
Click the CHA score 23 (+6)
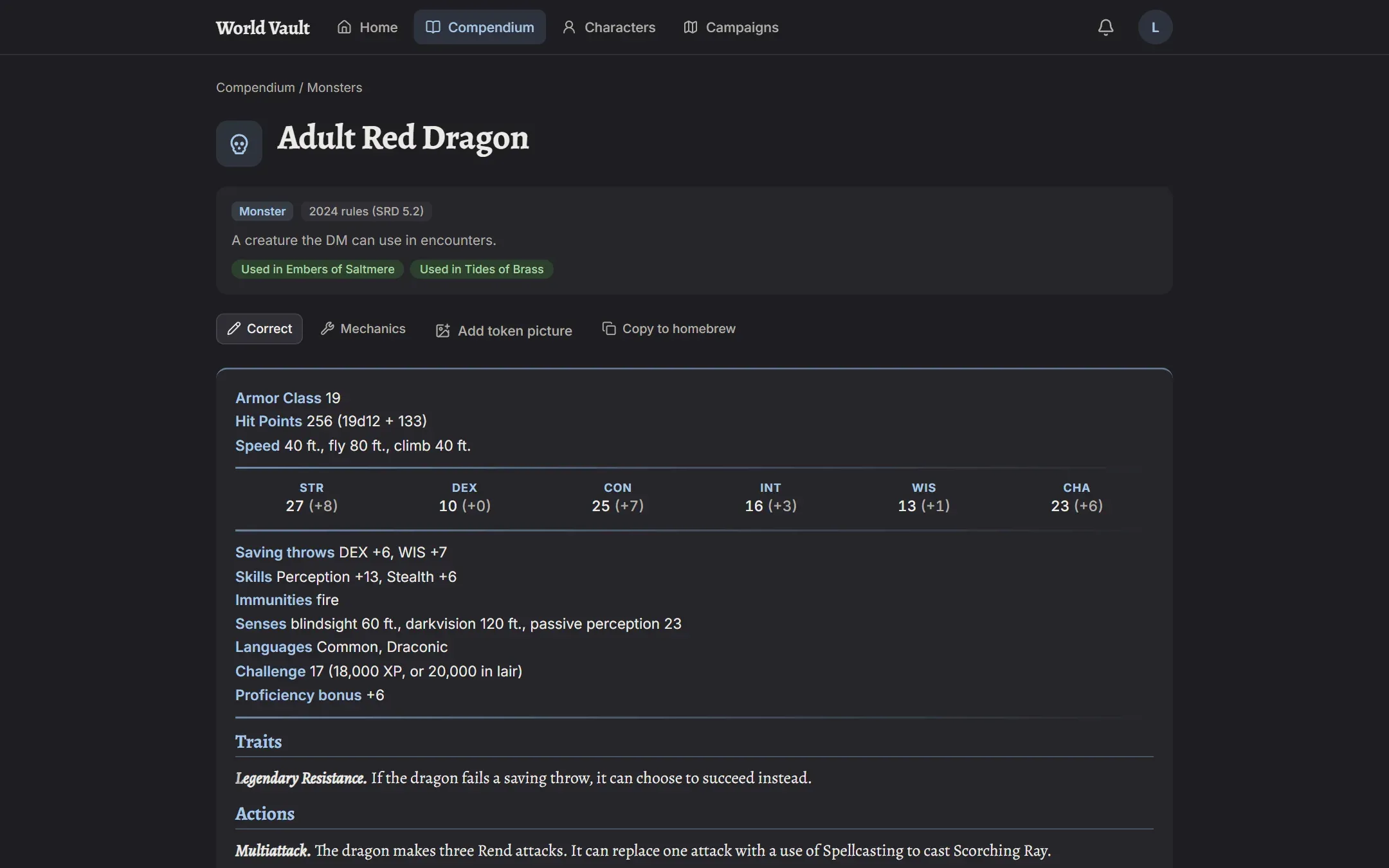[x=1076, y=506]
